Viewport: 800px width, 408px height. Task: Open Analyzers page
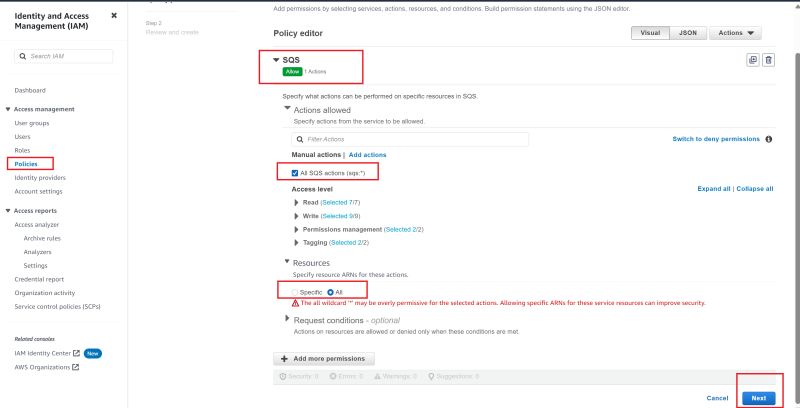(x=37, y=252)
